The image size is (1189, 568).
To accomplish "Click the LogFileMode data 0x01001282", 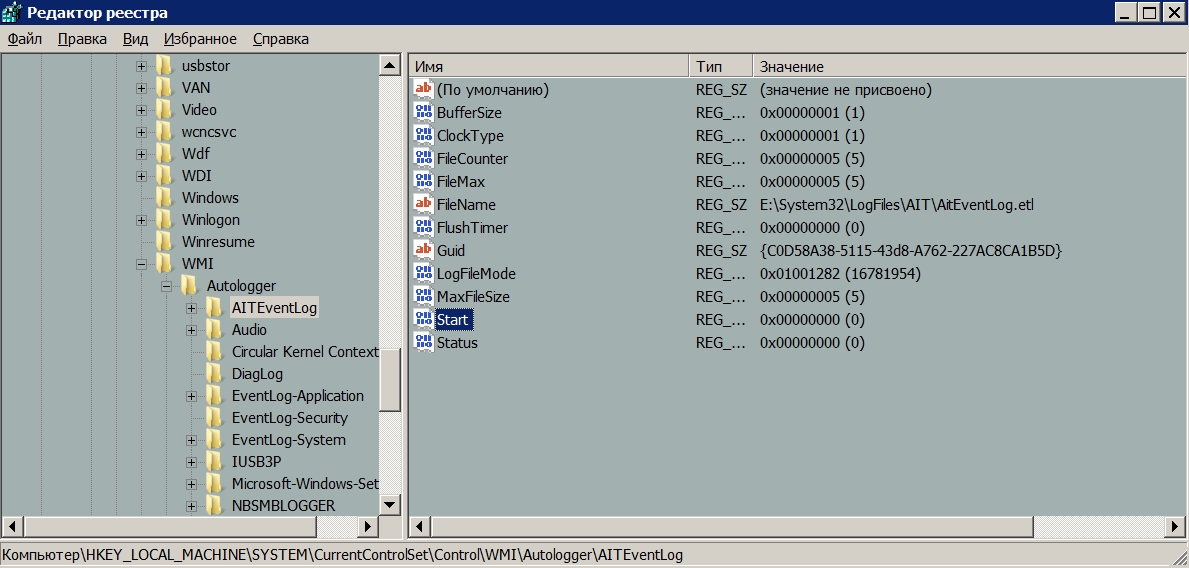I will click(x=840, y=274).
